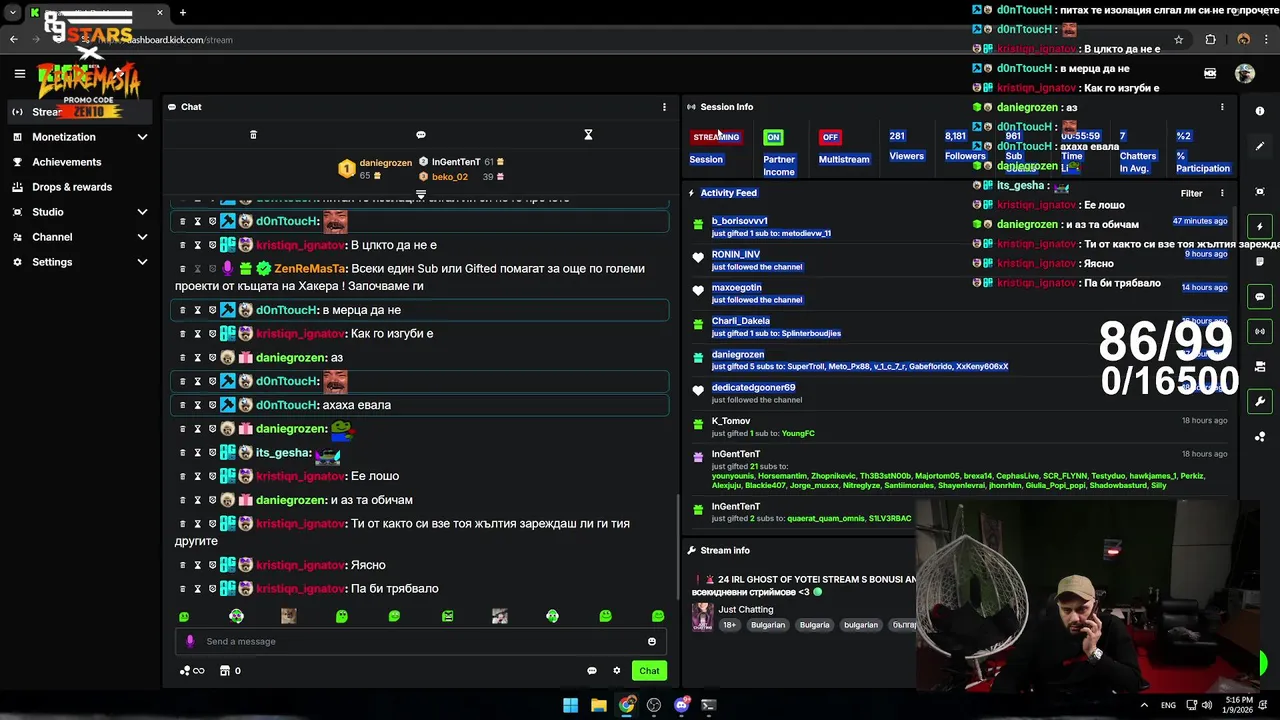Open the hamburger menu in Kick dashboard
The height and width of the screenshot is (720, 1280).
point(19,73)
